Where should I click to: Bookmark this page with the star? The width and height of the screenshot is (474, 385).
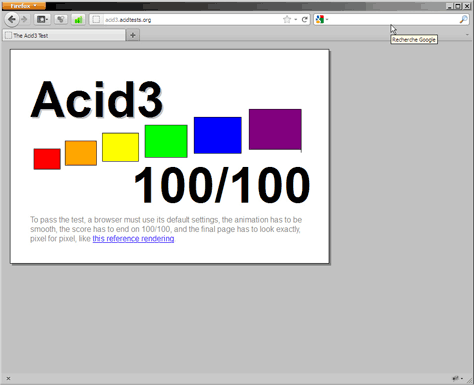(x=287, y=20)
